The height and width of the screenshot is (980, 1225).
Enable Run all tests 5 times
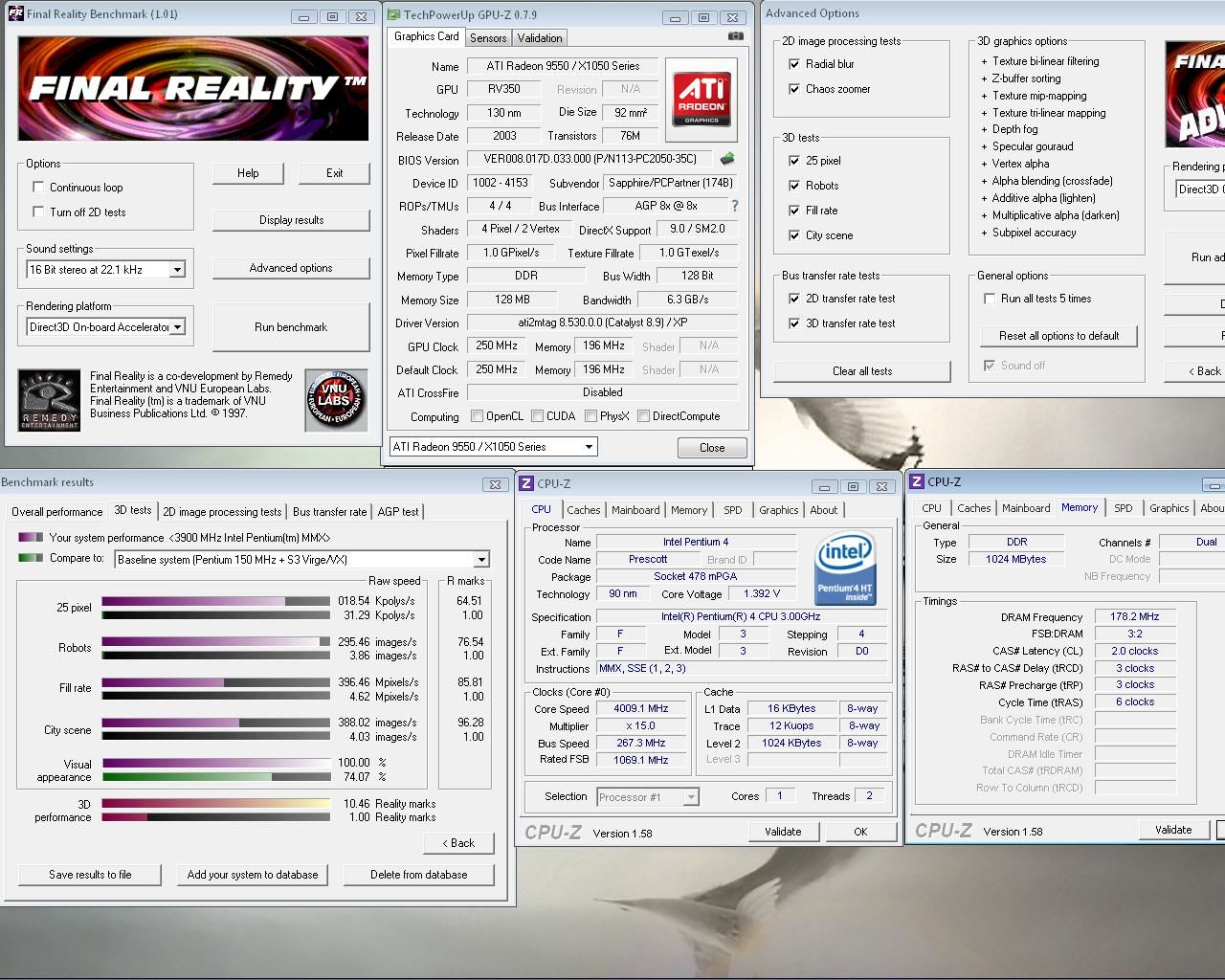(x=990, y=299)
